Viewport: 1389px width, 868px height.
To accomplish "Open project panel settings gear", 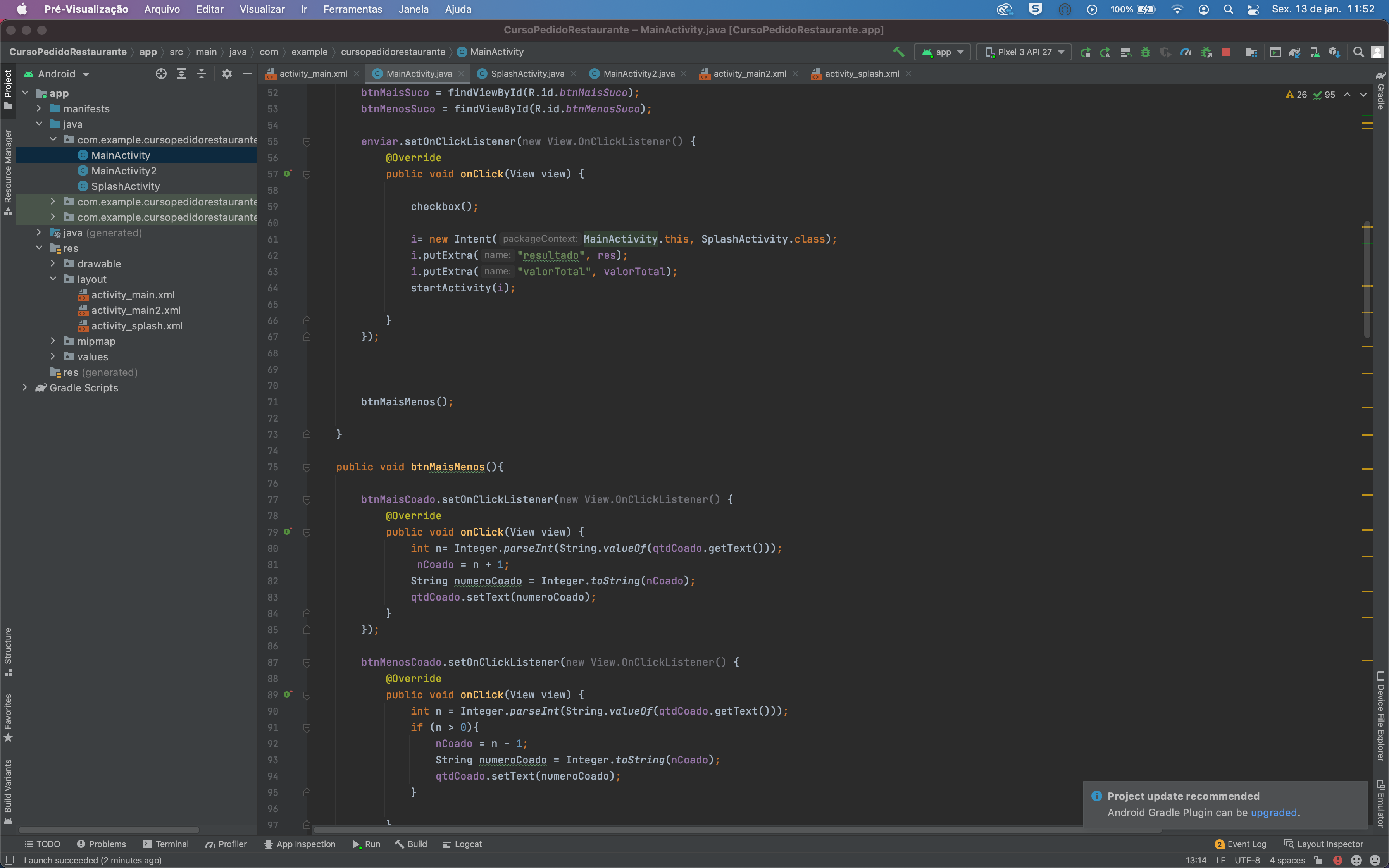I will click(x=227, y=74).
